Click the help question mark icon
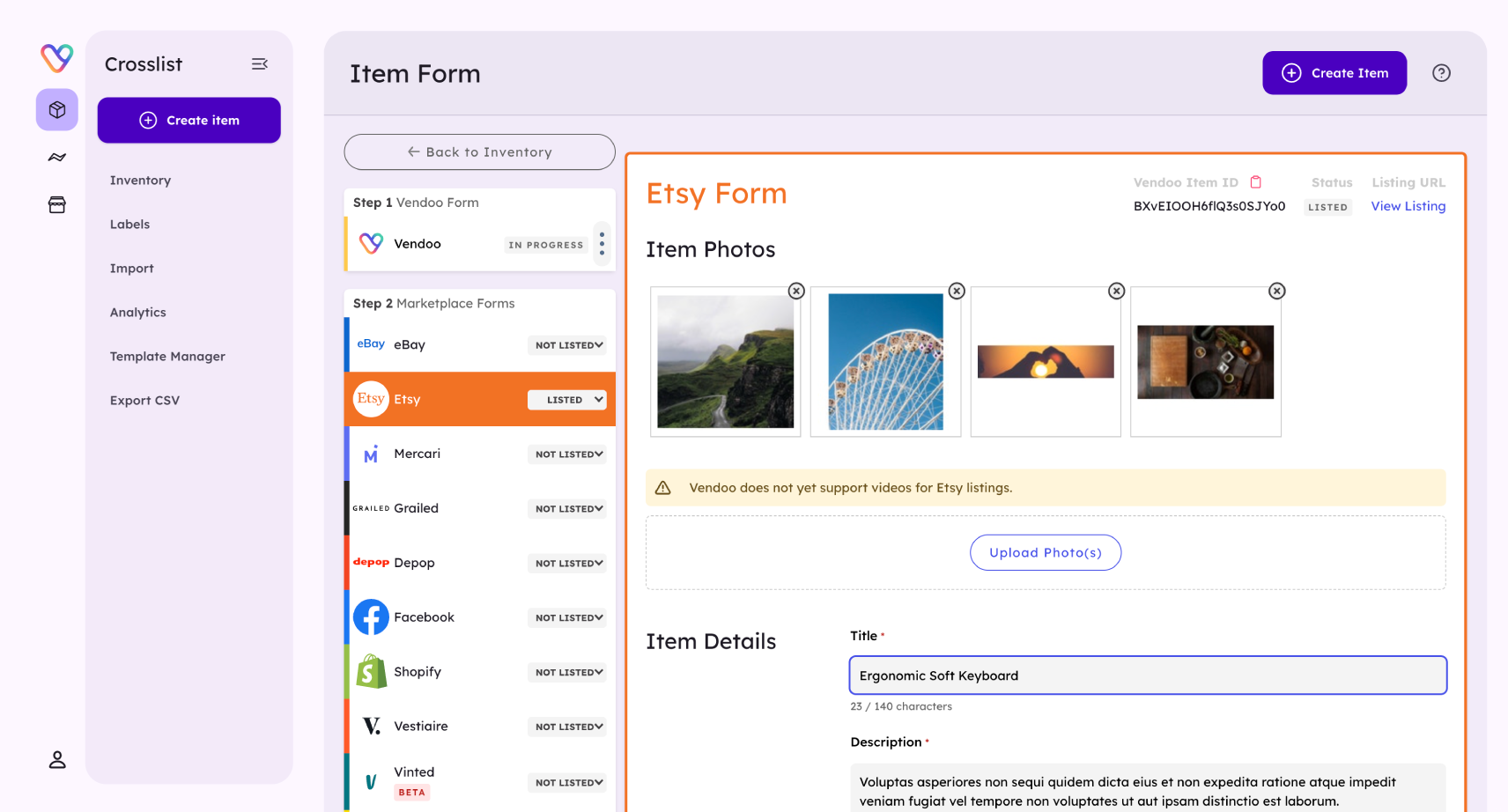This screenshot has width=1508, height=812. tap(1441, 73)
